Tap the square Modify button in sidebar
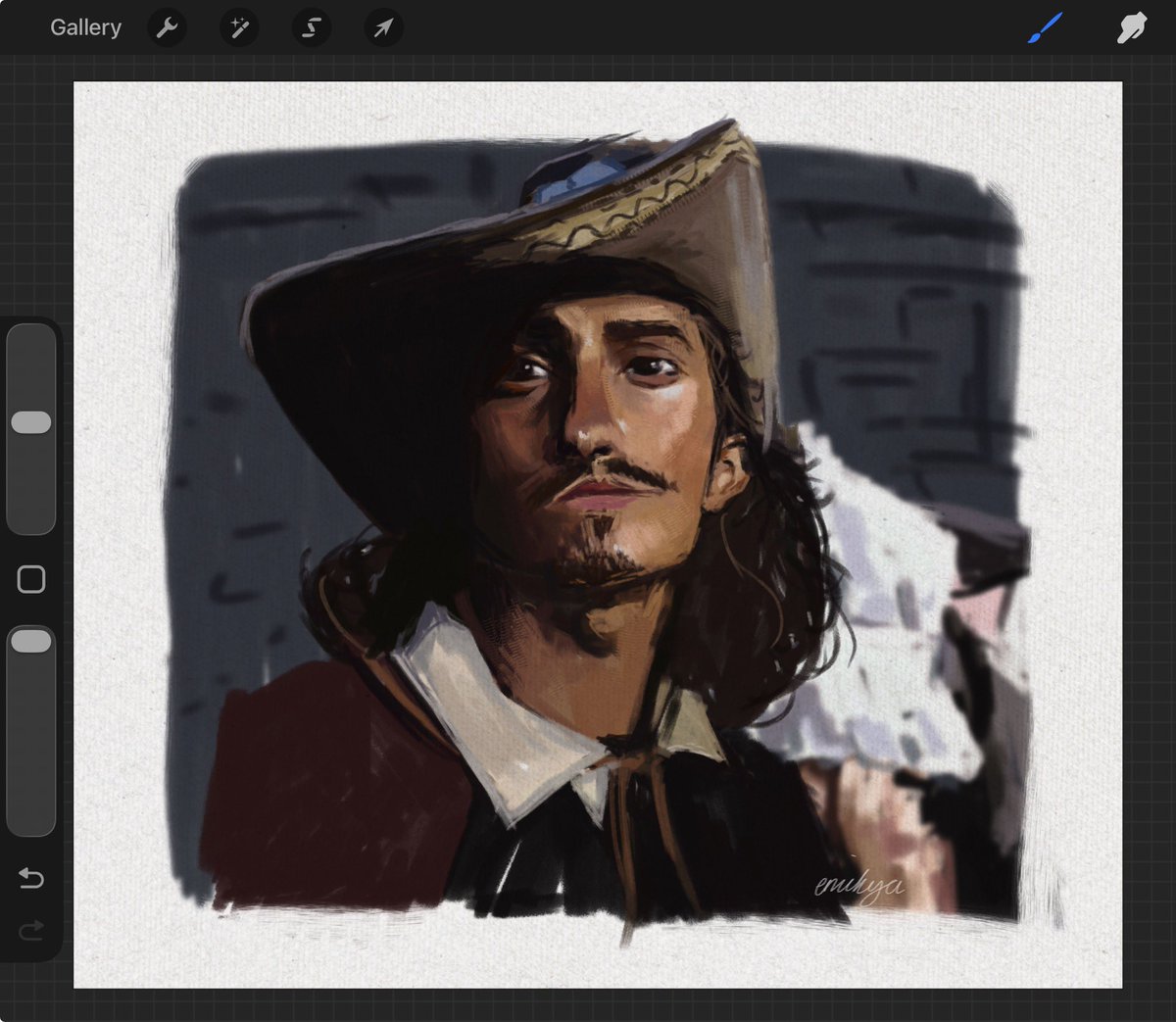The image size is (1176, 1022). coord(31,579)
